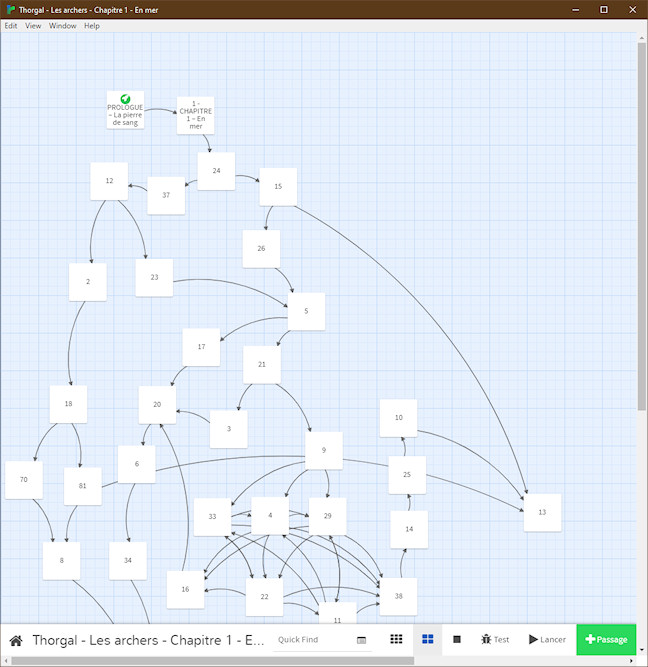Image resolution: width=648 pixels, height=667 pixels.
Task: Open the Help menu
Action: 92,26
